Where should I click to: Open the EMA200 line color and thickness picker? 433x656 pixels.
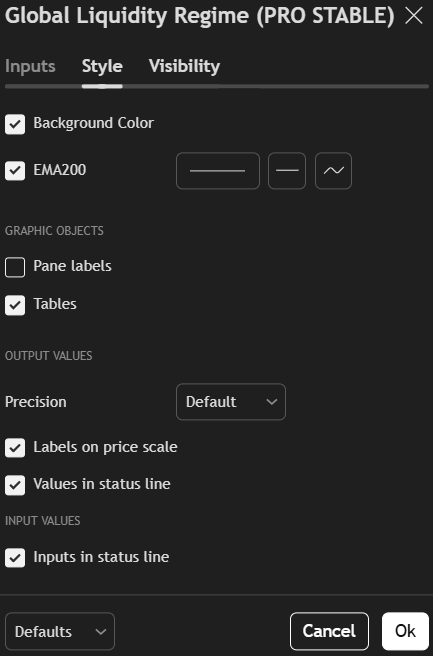click(x=218, y=171)
